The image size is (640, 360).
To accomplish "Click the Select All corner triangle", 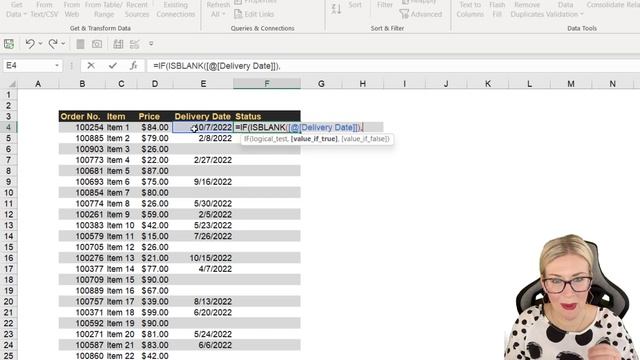I will tap(12, 84).
